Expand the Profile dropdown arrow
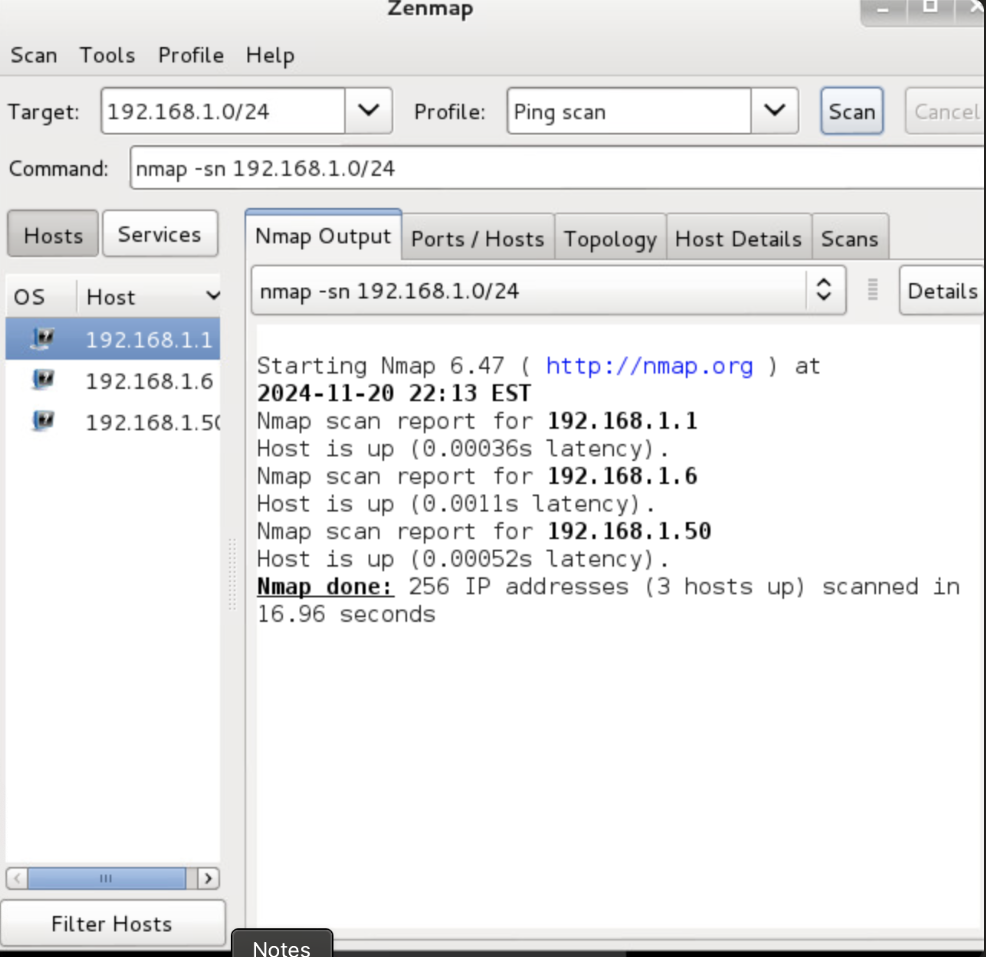Image resolution: width=986 pixels, height=957 pixels. pos(775,111)
